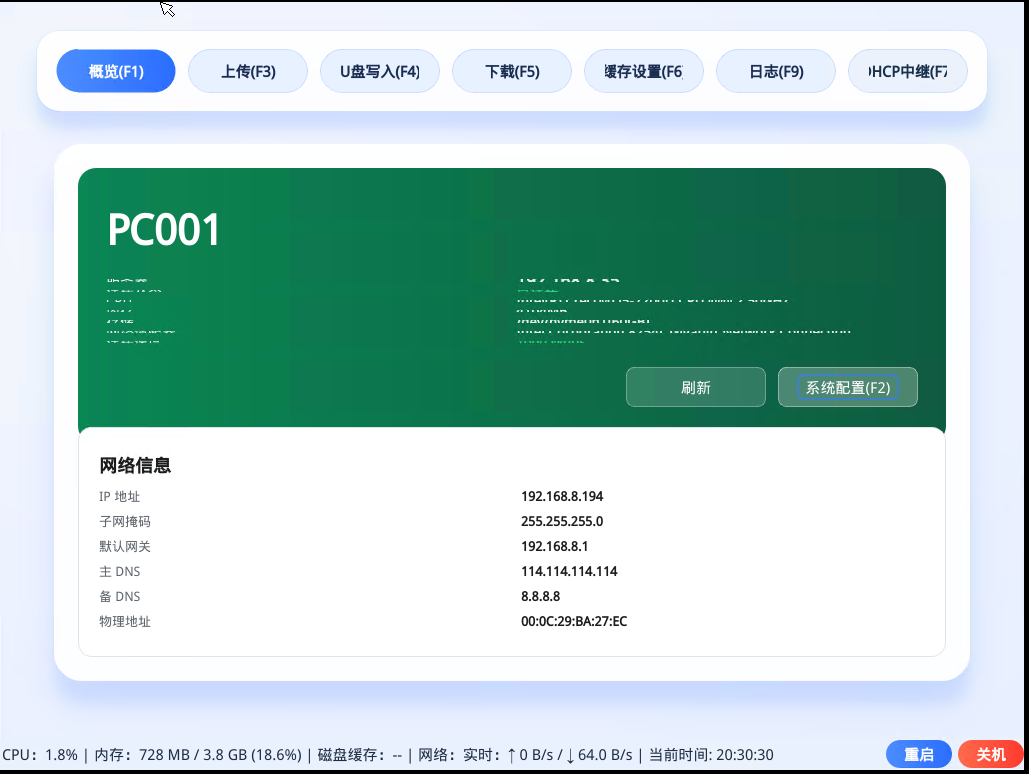Viewport: 1029px width, 774px height.
Task: Click the default gateway value 192.168.8.1
Action: pos(554,546)
